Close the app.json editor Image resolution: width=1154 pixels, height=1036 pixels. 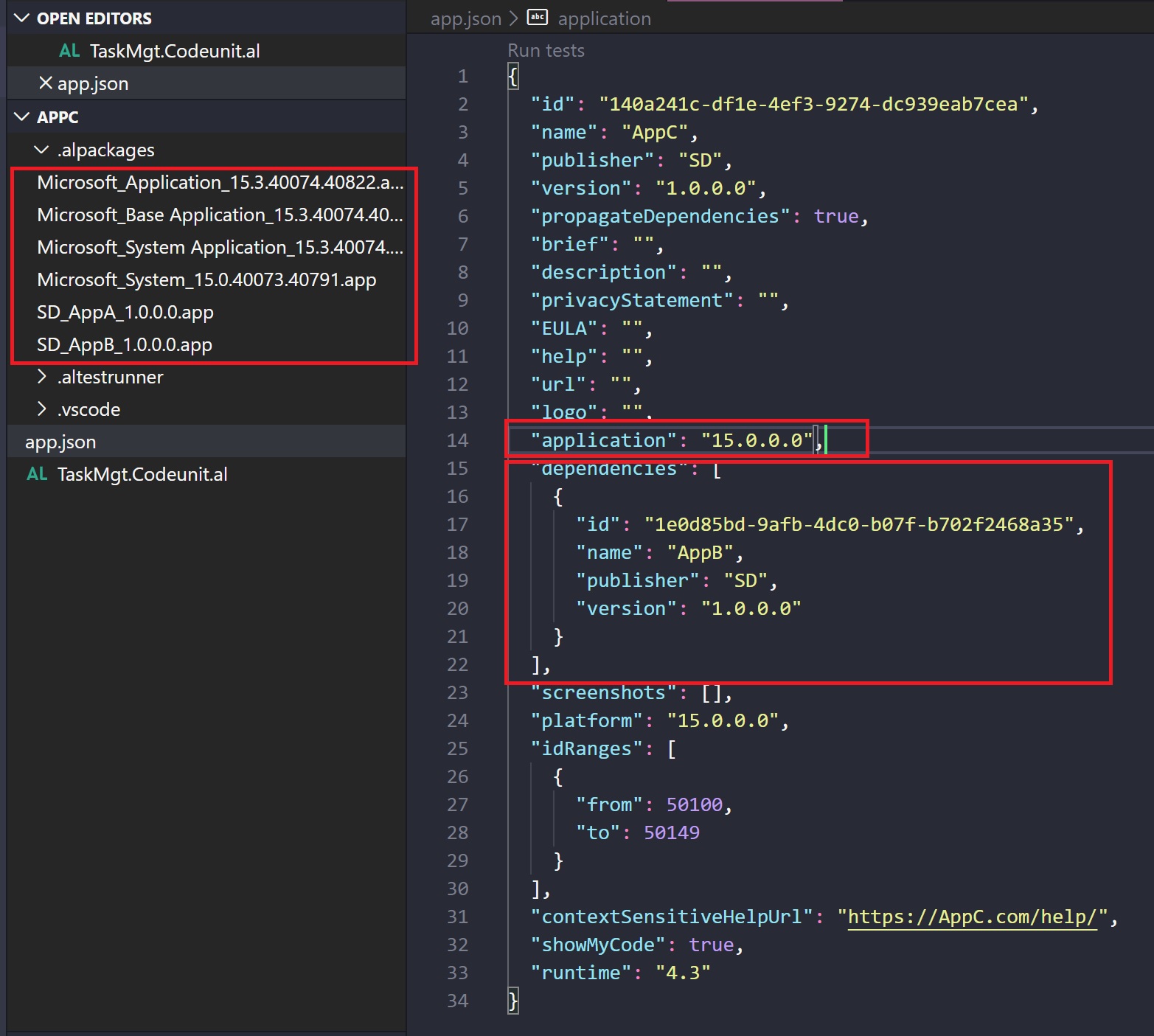click(46, 83)
